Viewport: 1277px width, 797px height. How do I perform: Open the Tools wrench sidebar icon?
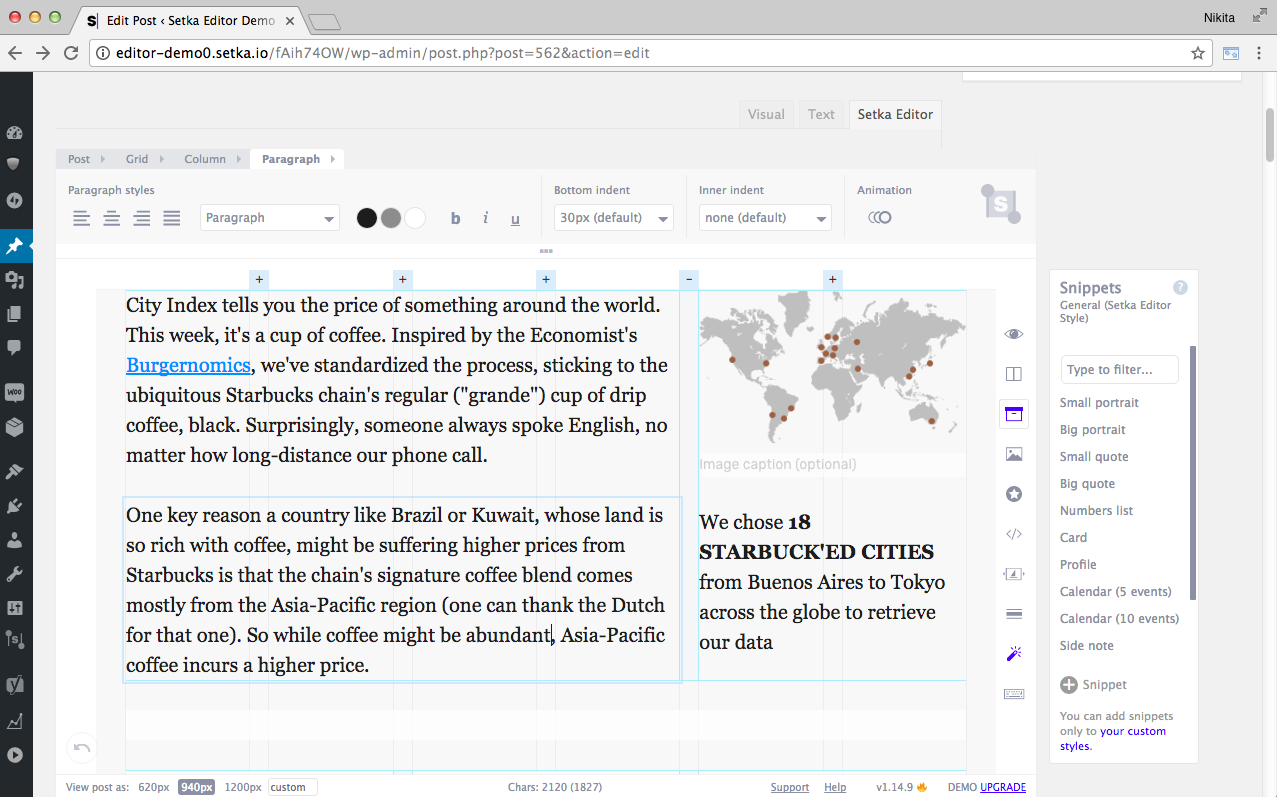tap(14, 574)
